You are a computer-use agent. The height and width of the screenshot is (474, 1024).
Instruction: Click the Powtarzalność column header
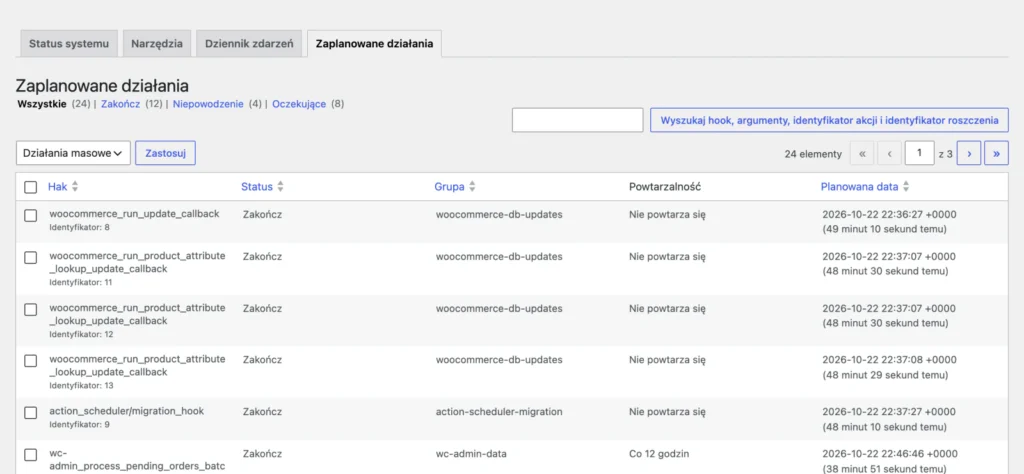665,187
